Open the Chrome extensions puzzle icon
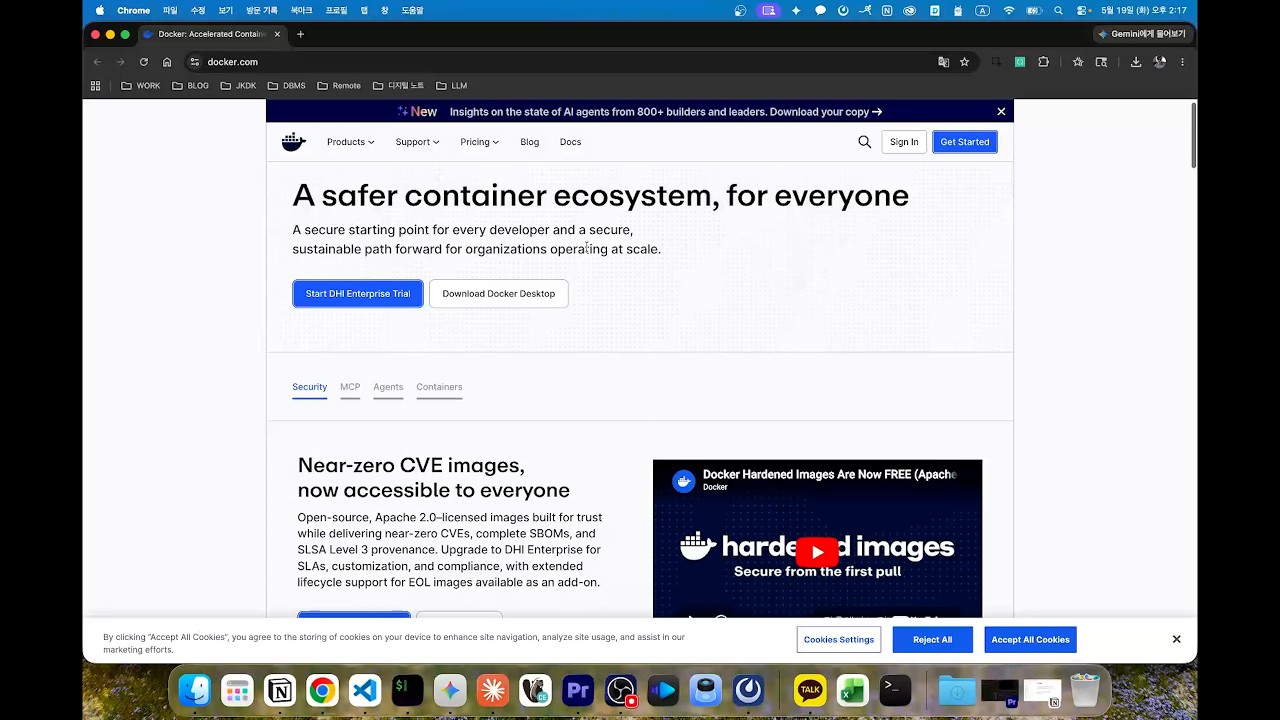 1043,62
